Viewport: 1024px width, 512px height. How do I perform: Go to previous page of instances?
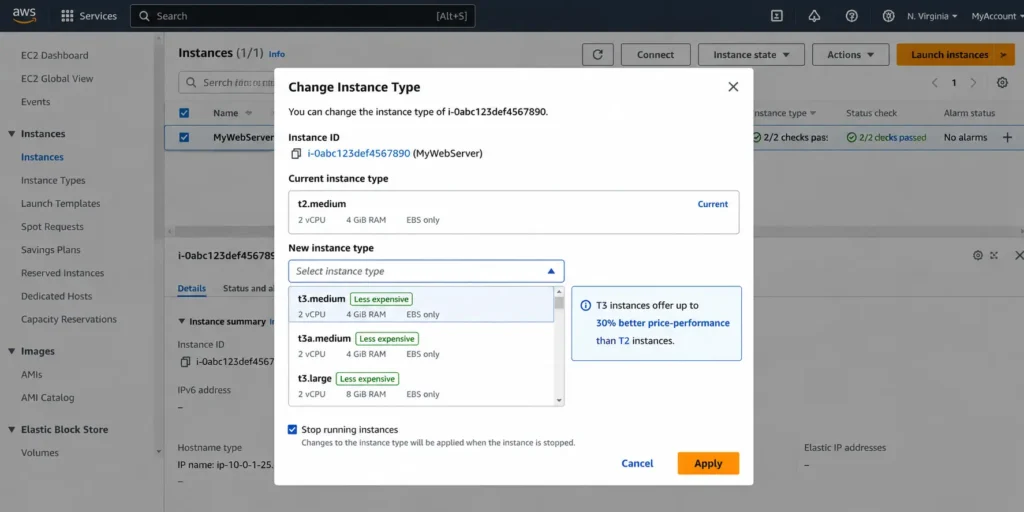click(935, 82)
